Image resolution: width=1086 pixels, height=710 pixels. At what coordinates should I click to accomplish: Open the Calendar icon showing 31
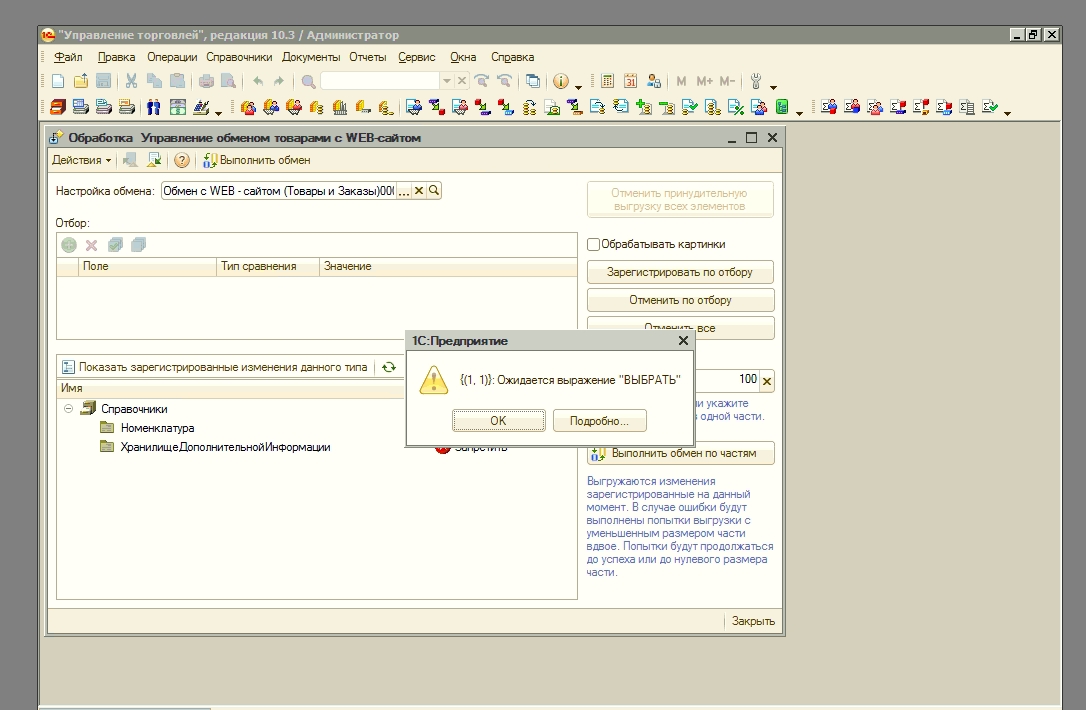coord(630,82)
